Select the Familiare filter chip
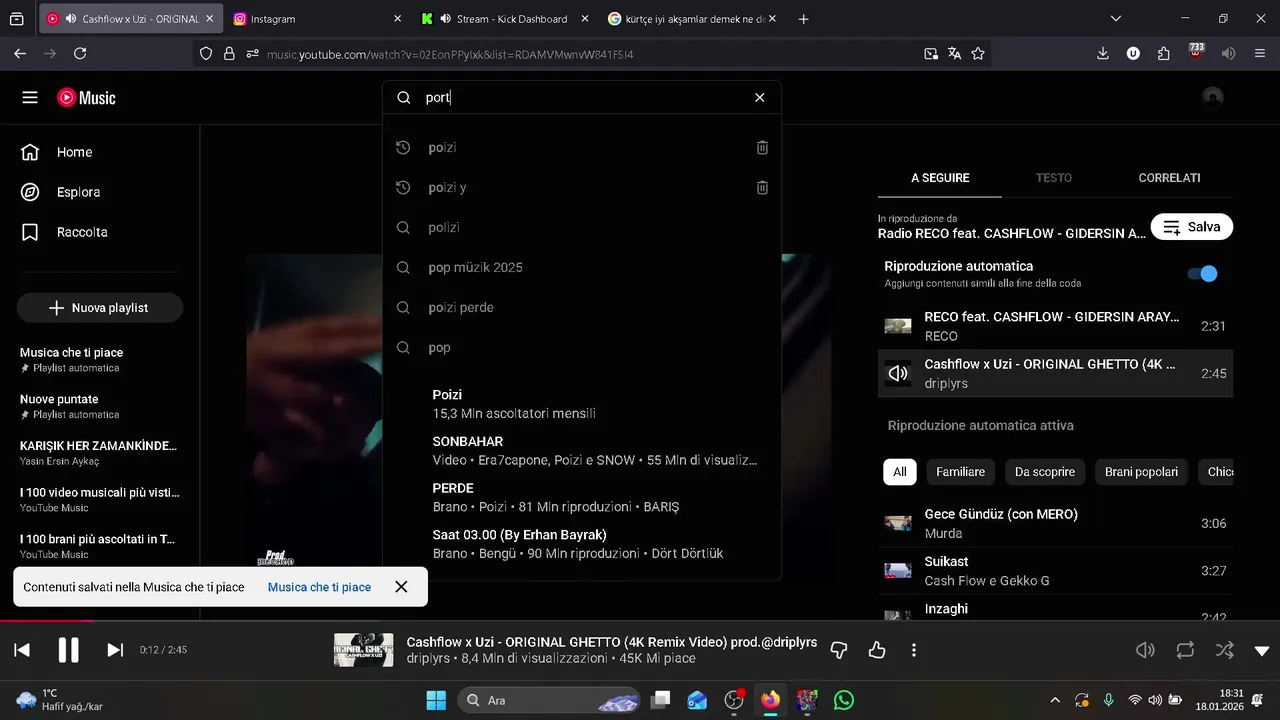 tap(960, 472)
